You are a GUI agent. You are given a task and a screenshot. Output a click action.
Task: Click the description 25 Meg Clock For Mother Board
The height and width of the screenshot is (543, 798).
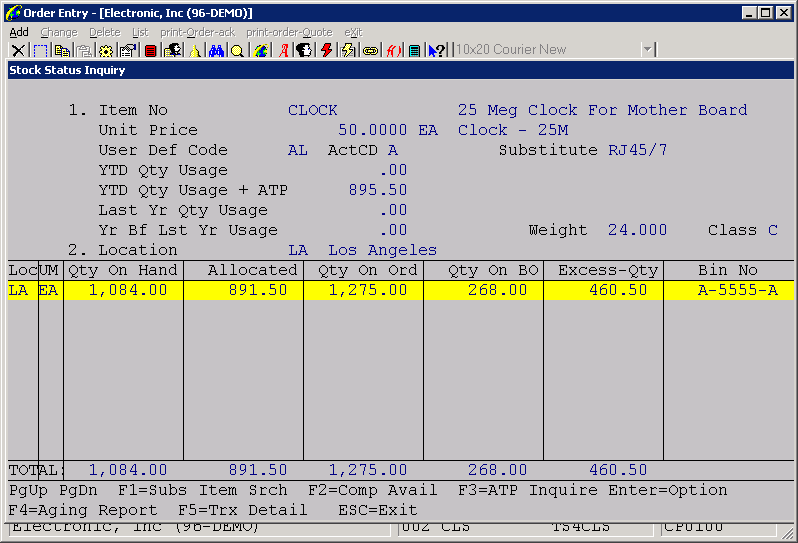(603, 110)
